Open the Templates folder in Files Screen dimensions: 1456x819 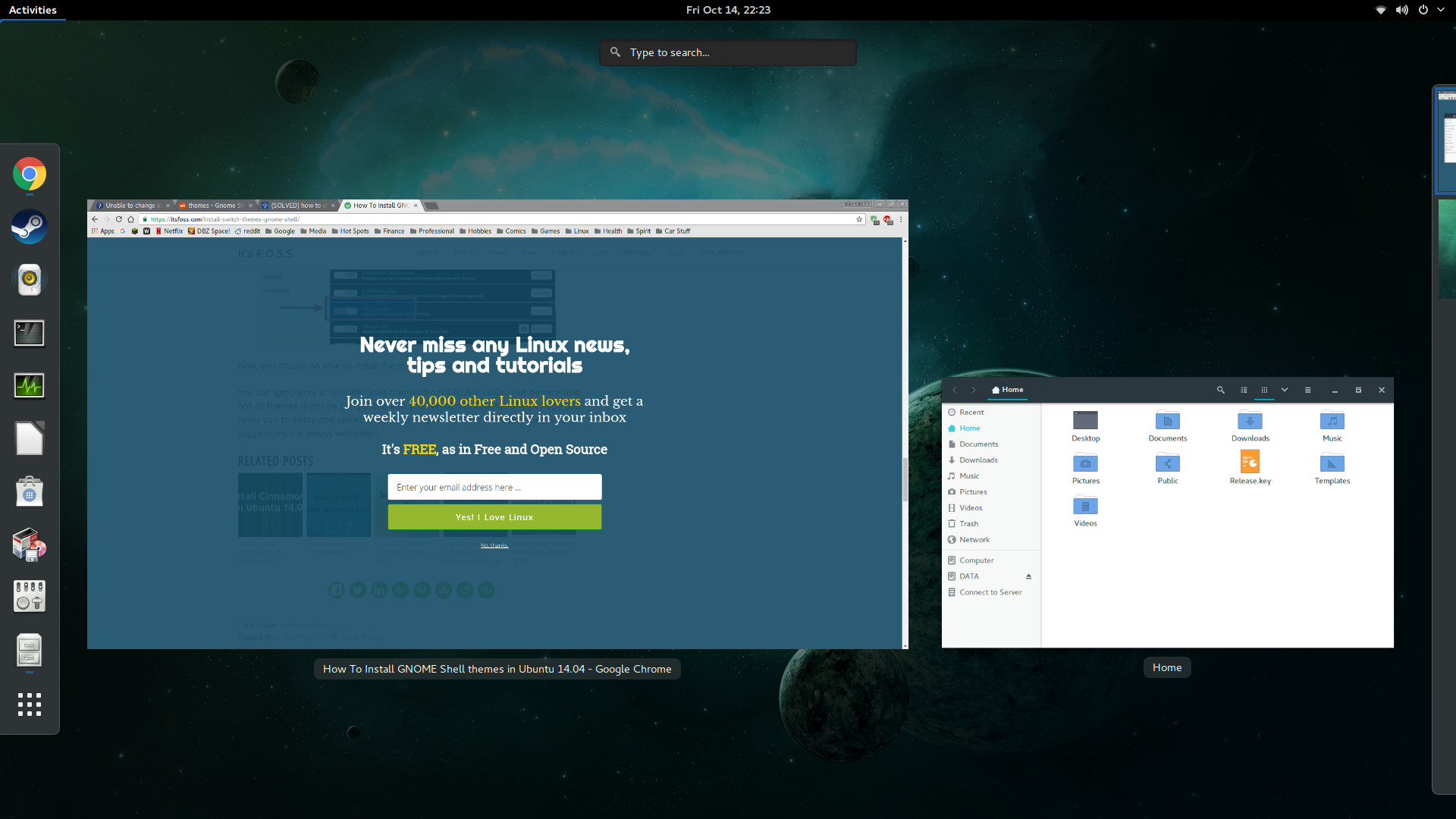pyautogui.click(x=1332, y=468)
